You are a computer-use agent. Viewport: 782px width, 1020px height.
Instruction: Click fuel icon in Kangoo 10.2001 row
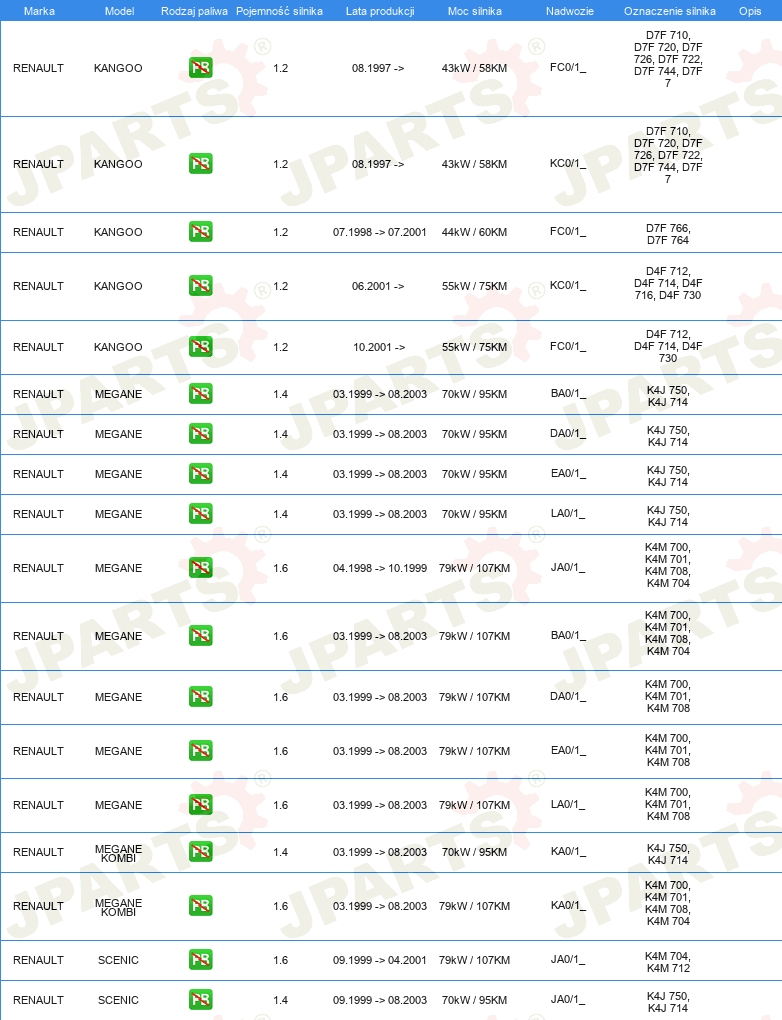pos(200,347)
